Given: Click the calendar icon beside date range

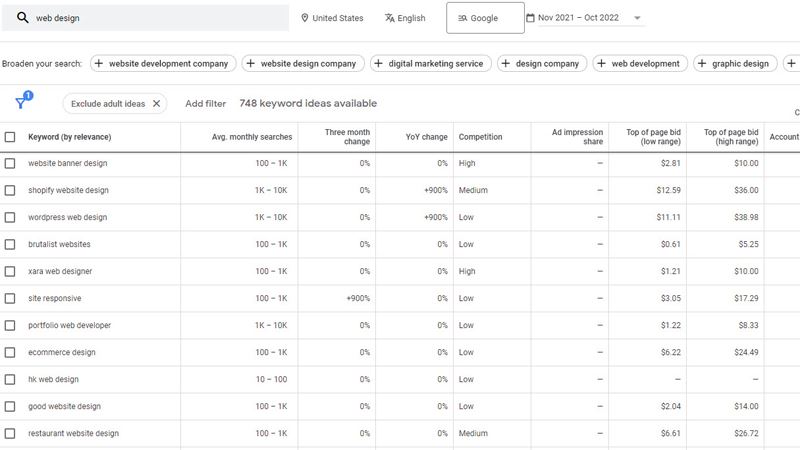Looking at the screenshot, I should [531, 18].
